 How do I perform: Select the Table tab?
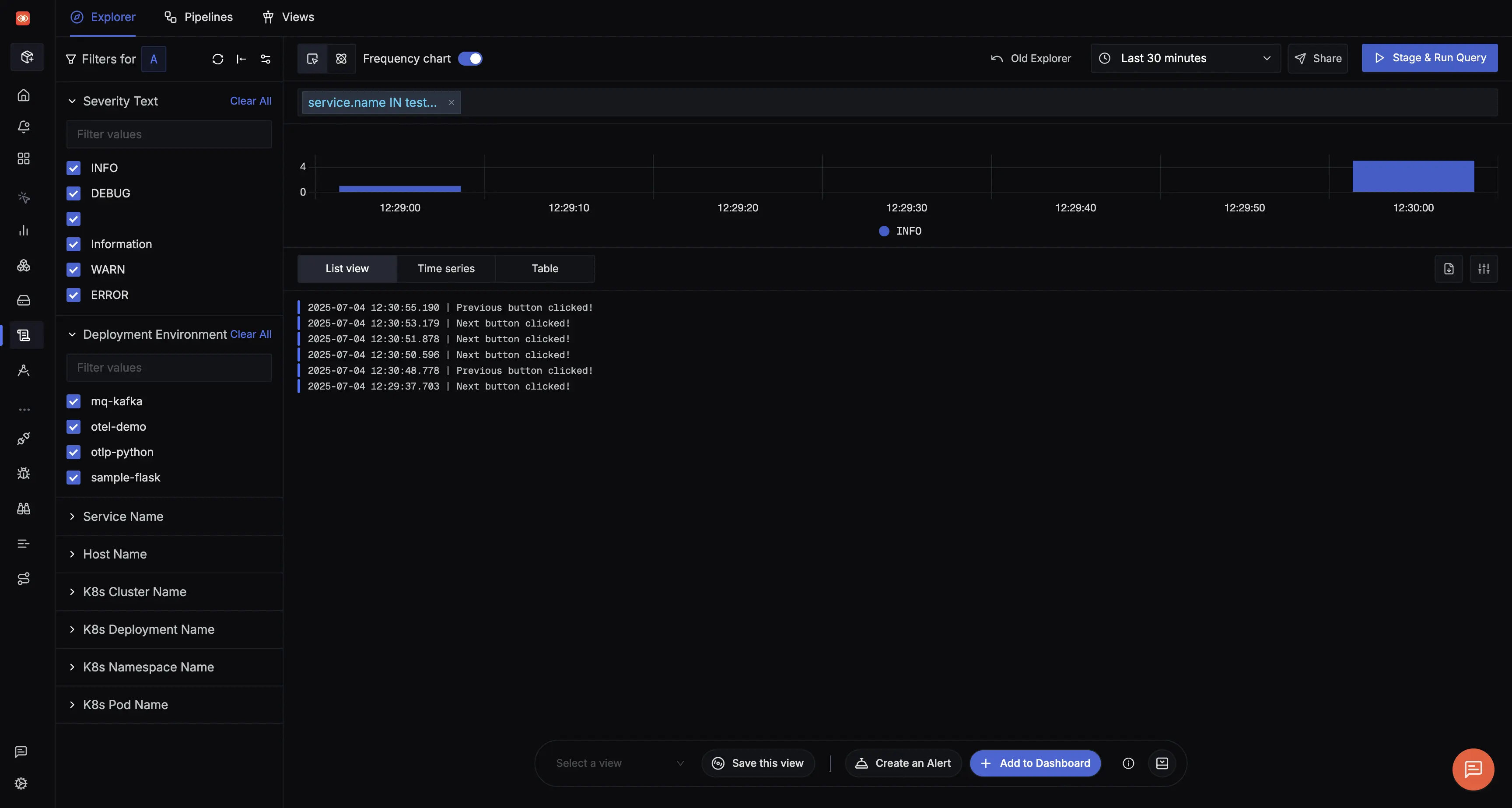[545, 269]
